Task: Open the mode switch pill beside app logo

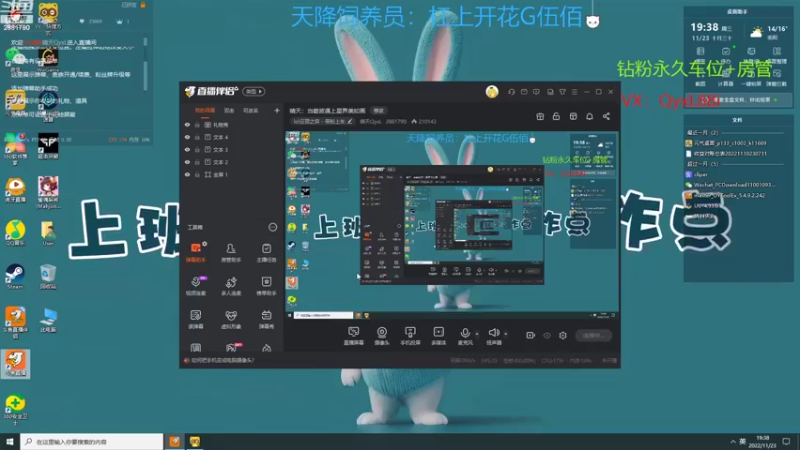Action: tap(254, 92)
